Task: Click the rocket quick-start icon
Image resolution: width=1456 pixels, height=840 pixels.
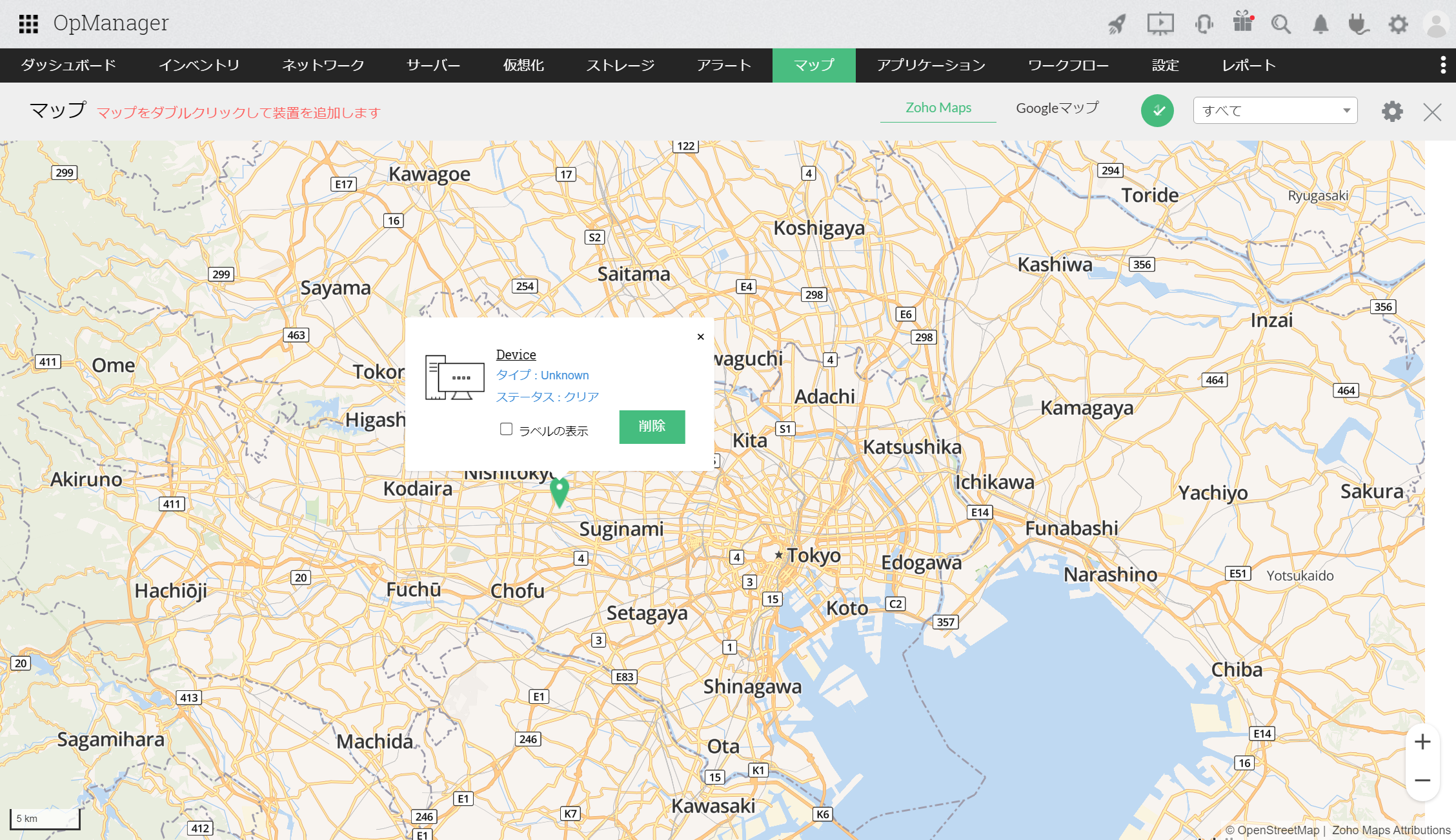Action: (x=1117, y=25)
